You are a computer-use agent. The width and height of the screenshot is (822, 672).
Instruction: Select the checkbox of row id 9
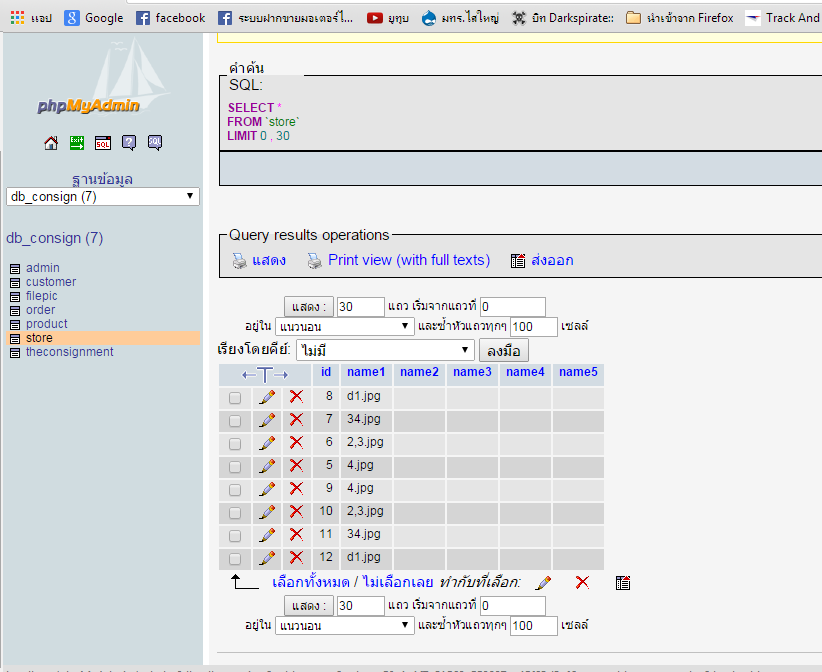click(235, 490)
